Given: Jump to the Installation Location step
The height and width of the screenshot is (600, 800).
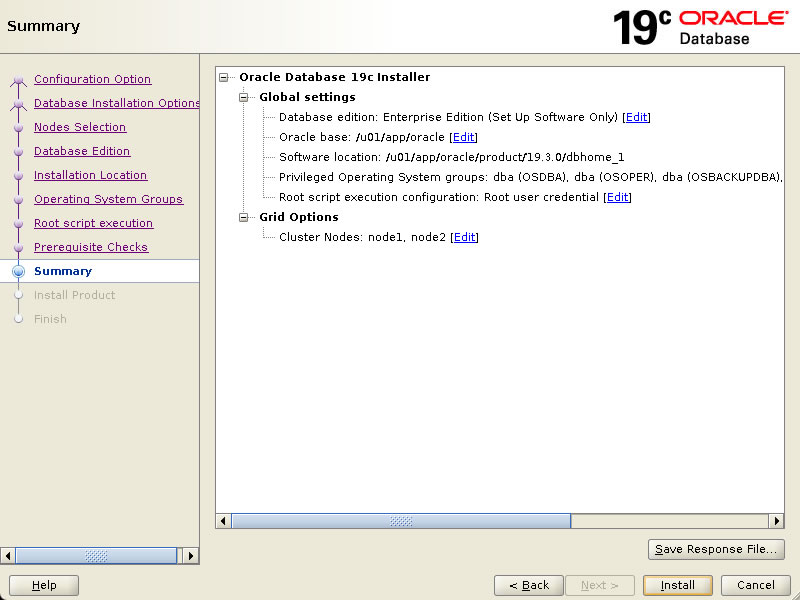Looking at the screenshot, I should [91, 175].
